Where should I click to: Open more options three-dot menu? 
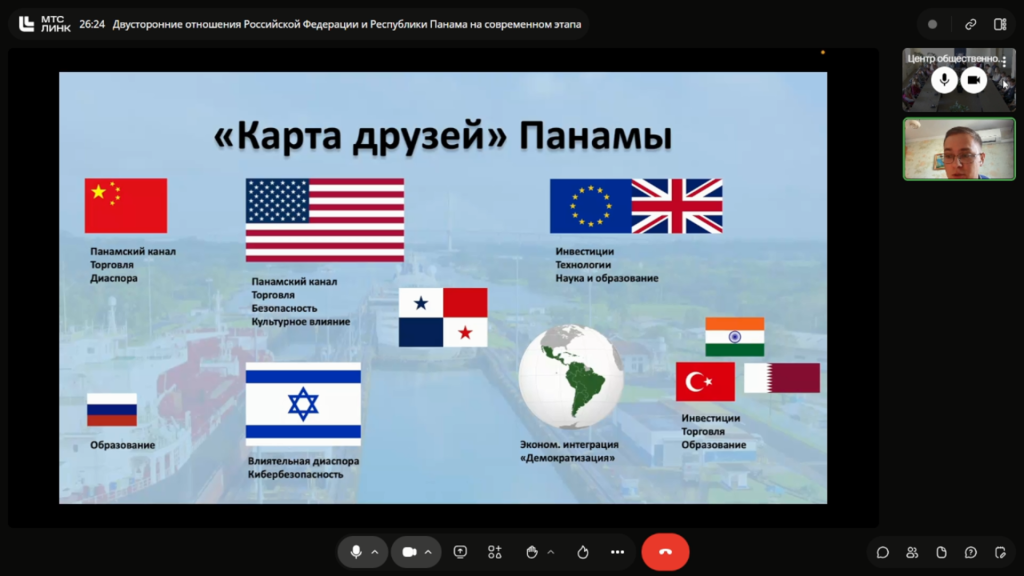point(617,552)
